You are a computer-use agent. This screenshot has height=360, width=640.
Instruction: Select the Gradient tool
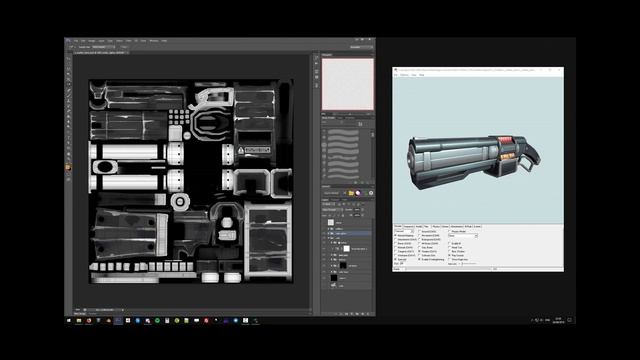(x=68, y=117)
